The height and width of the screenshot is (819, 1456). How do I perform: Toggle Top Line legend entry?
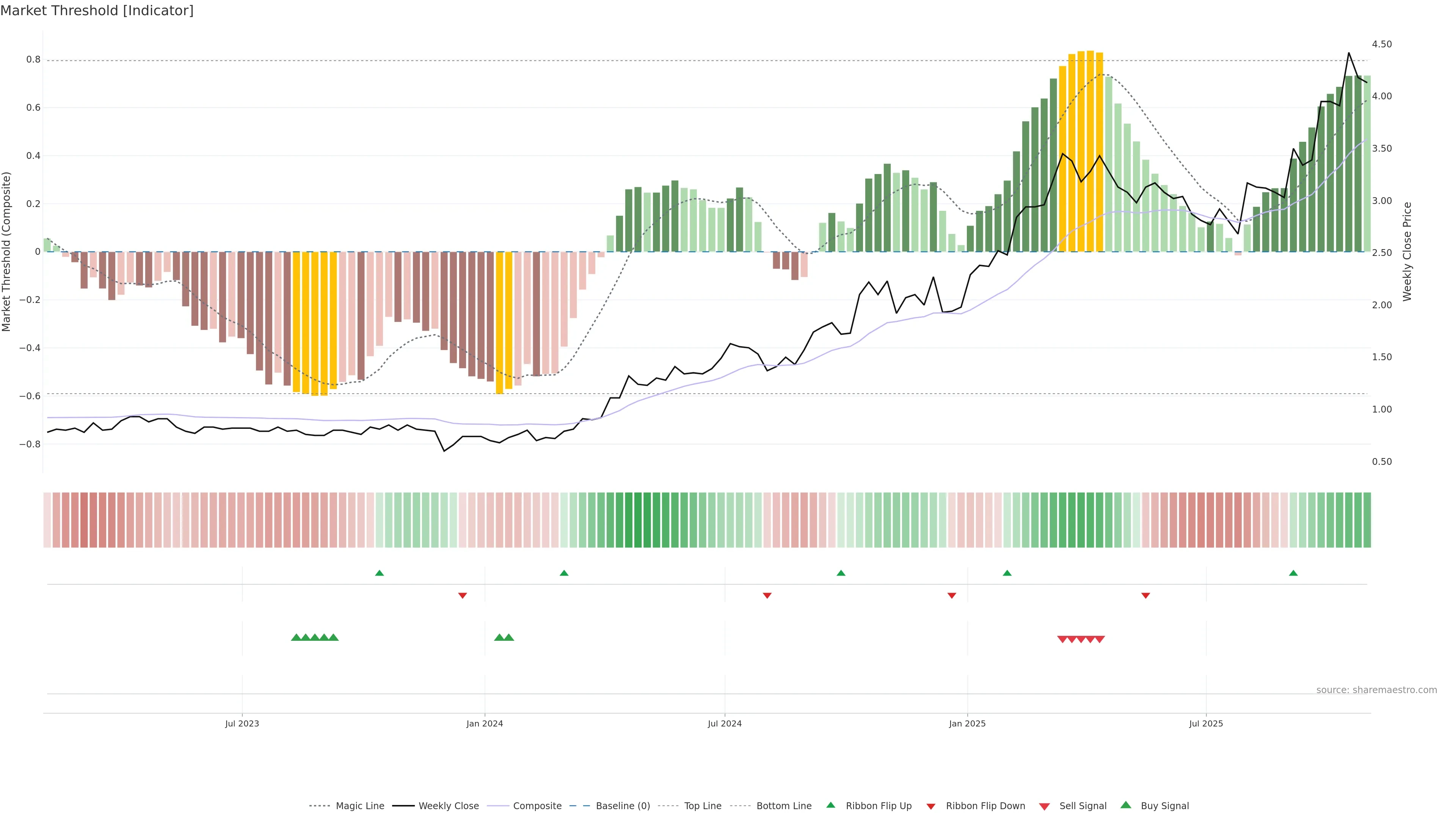703,806
